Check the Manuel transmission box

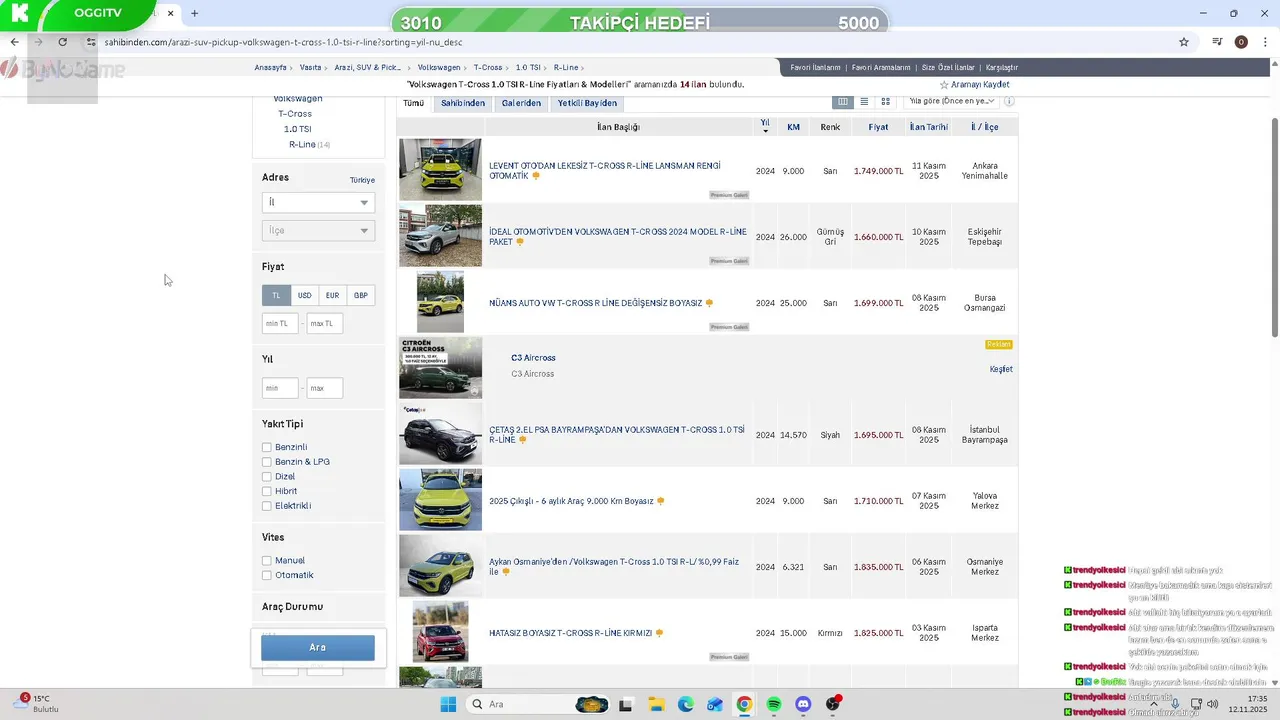(x=267, y=561)
